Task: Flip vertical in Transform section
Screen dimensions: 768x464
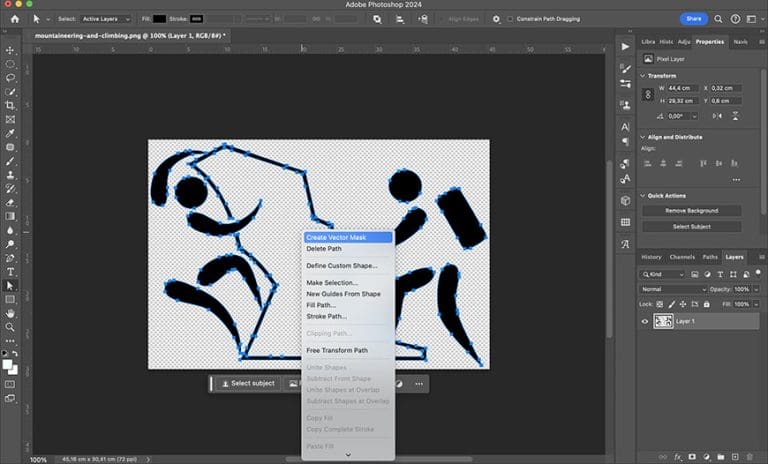Action: pos(735,116)
